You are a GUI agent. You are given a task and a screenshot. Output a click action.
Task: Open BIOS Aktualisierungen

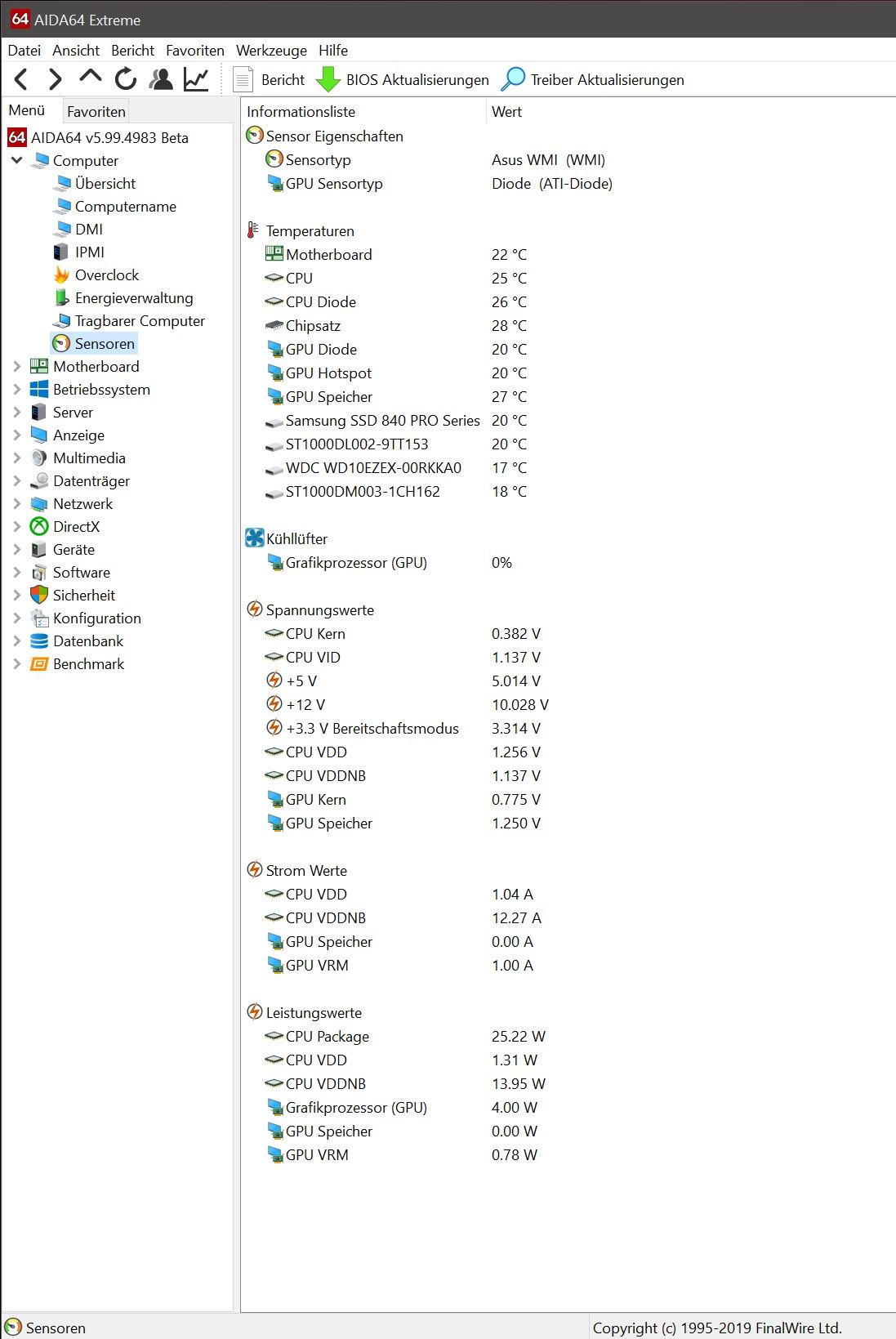coord(403,80)
